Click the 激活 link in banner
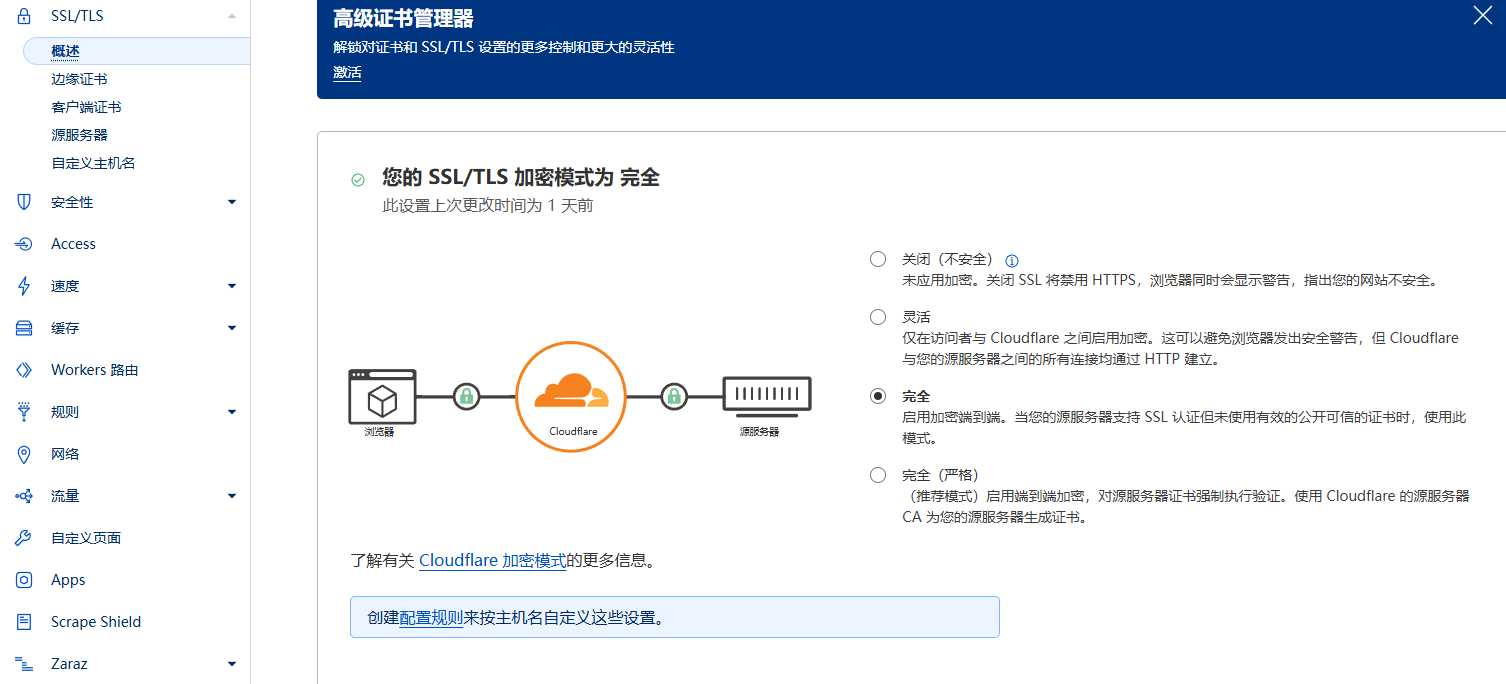Screen dimensions: 1506x684 tap(347, 73)
